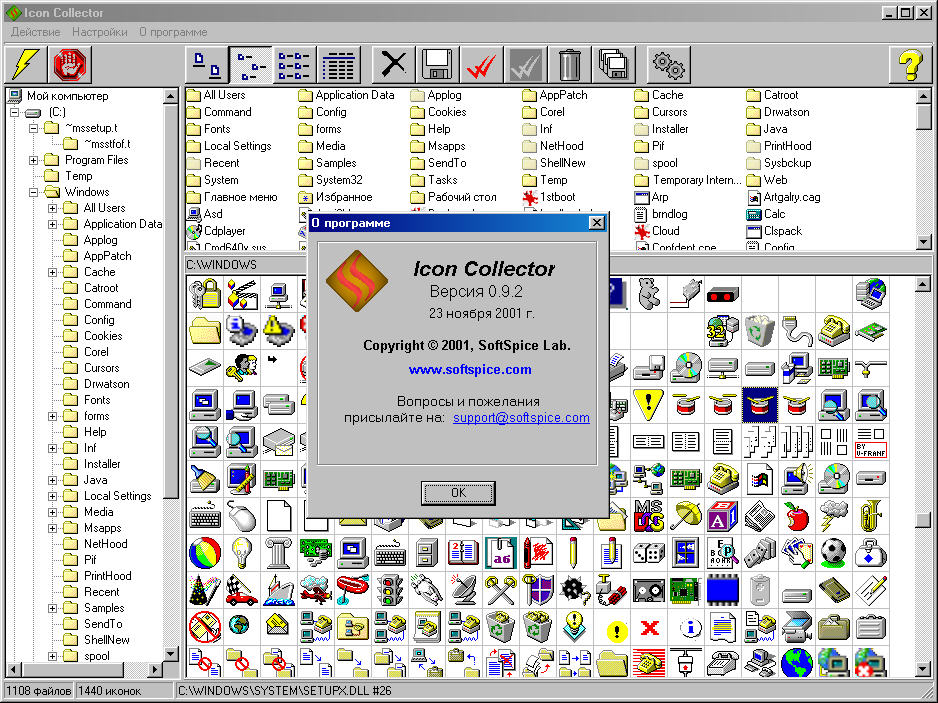938x703 pixels.
Task: Open the www.softspice.com link
Action: 470,370
